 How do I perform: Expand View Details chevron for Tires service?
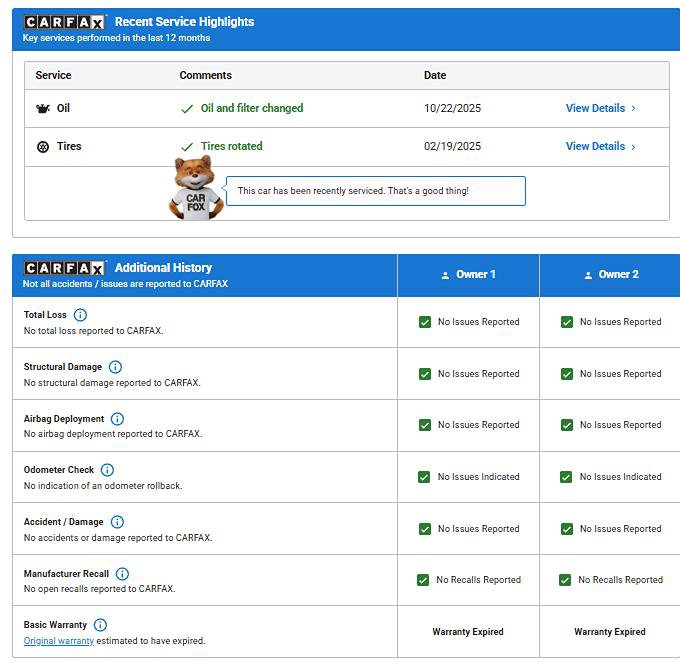[634, 147]
